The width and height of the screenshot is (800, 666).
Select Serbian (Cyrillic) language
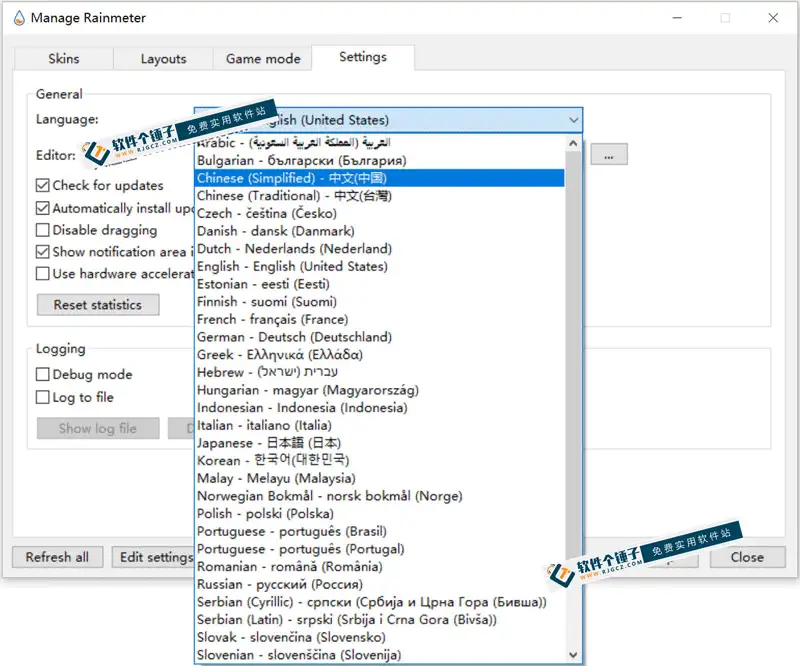click(x=380, y=602)
